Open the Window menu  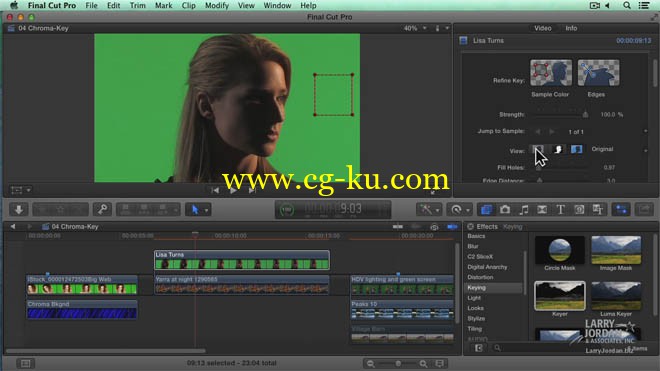(x=277, y=5)
